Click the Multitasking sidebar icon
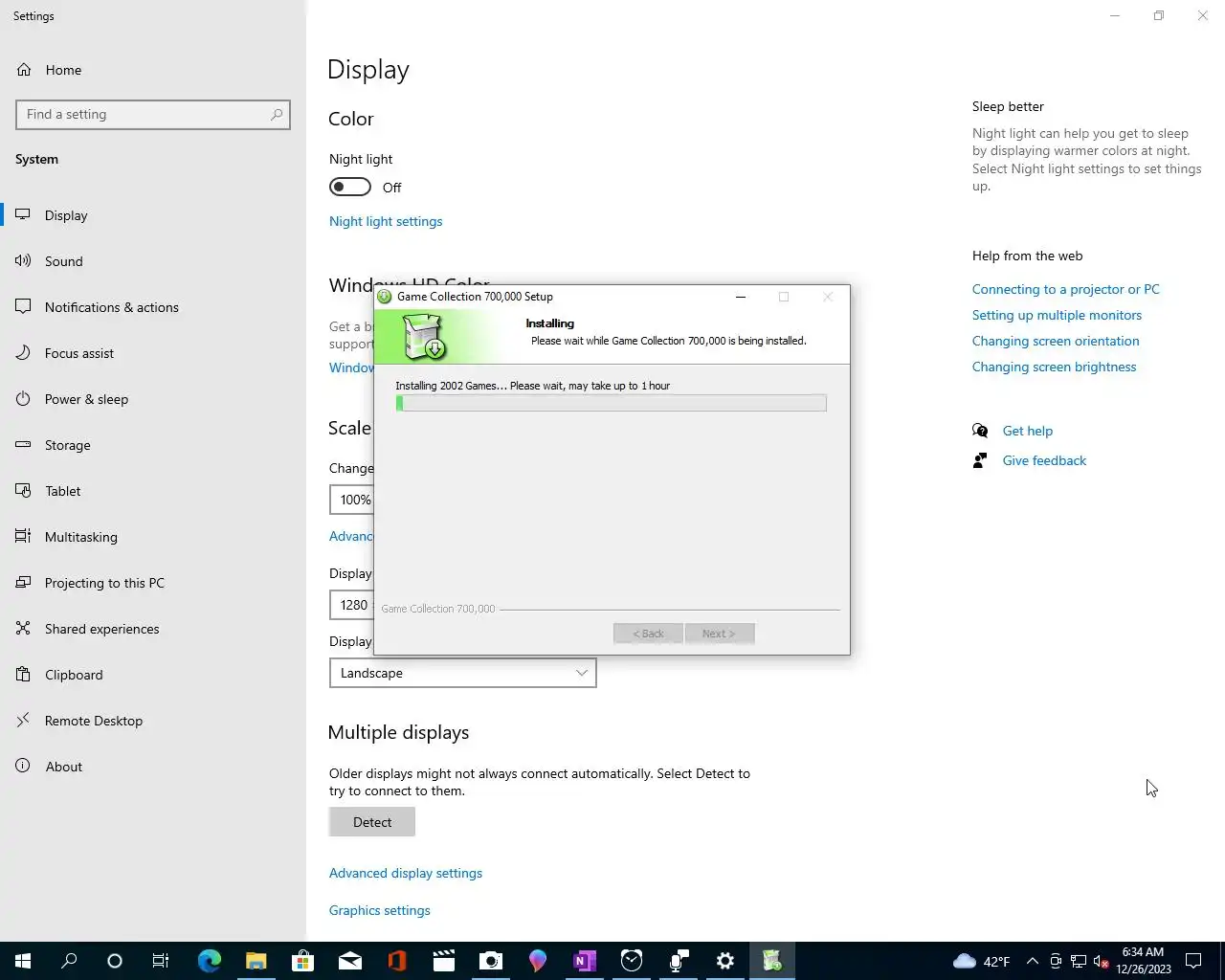The image size is (1225, 980). coord(23,537)
